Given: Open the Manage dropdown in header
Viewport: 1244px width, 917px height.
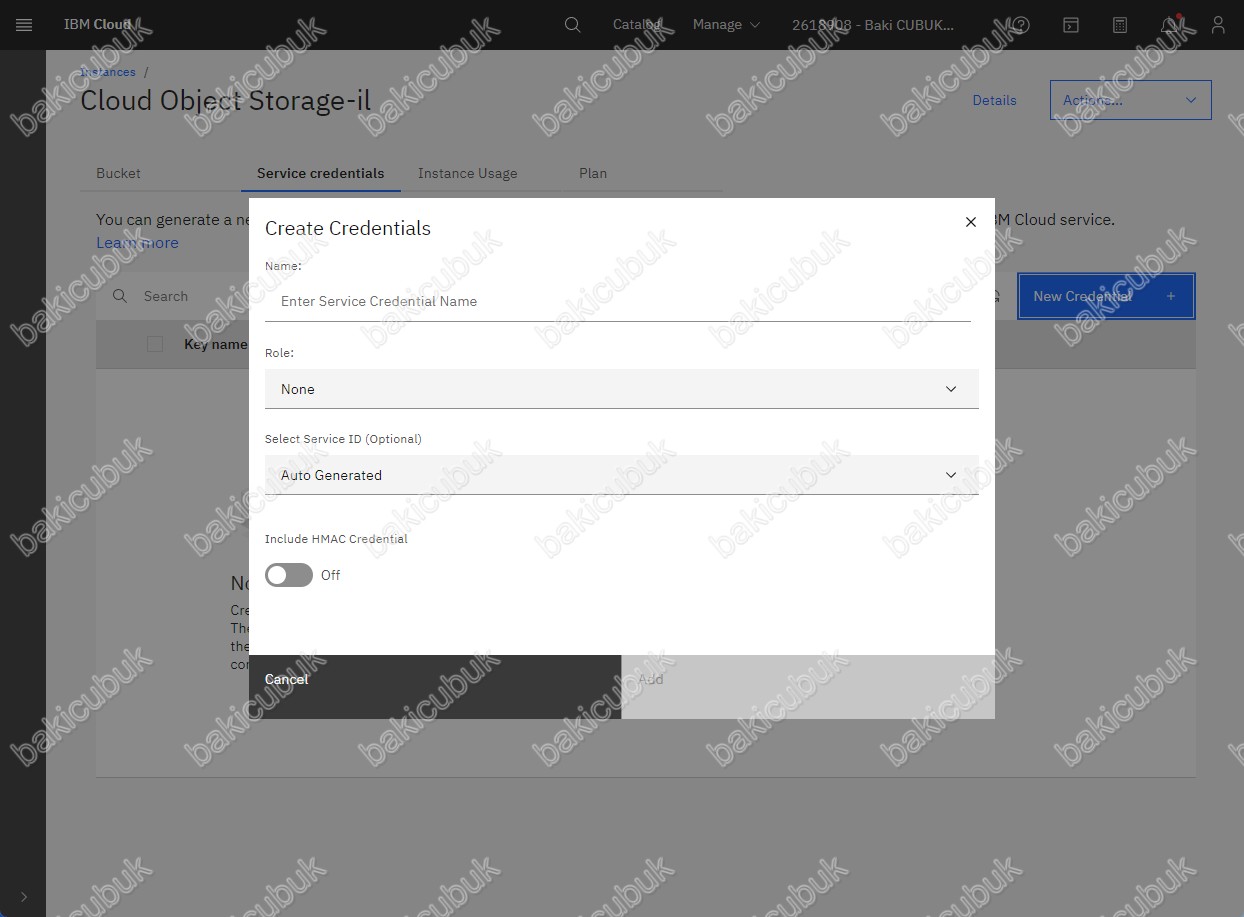Looking at the screenshot, I should pos(726,25).
